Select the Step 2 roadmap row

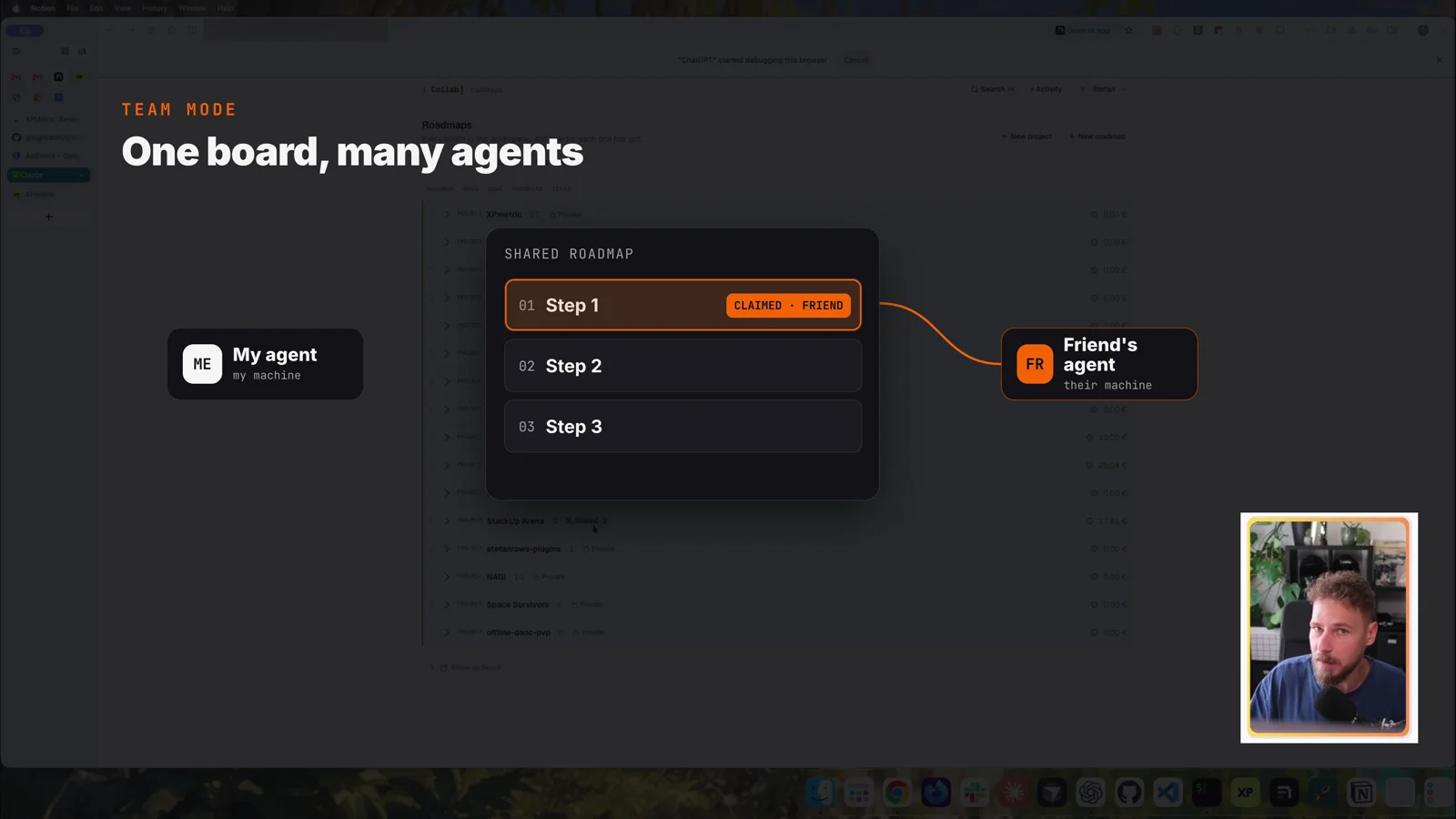[x=682, y=366]
